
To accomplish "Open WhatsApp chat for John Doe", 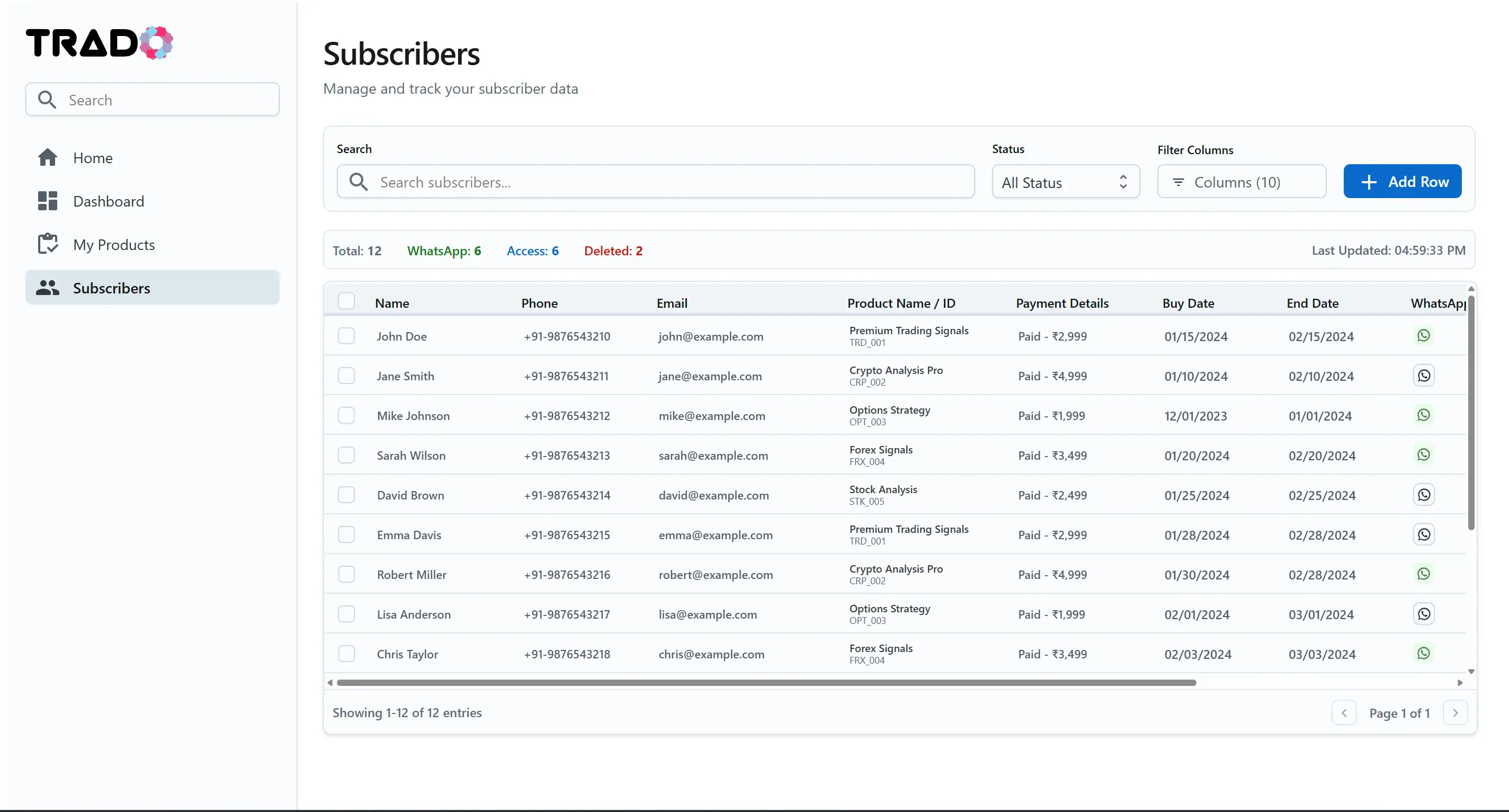I will (1424, 335).
